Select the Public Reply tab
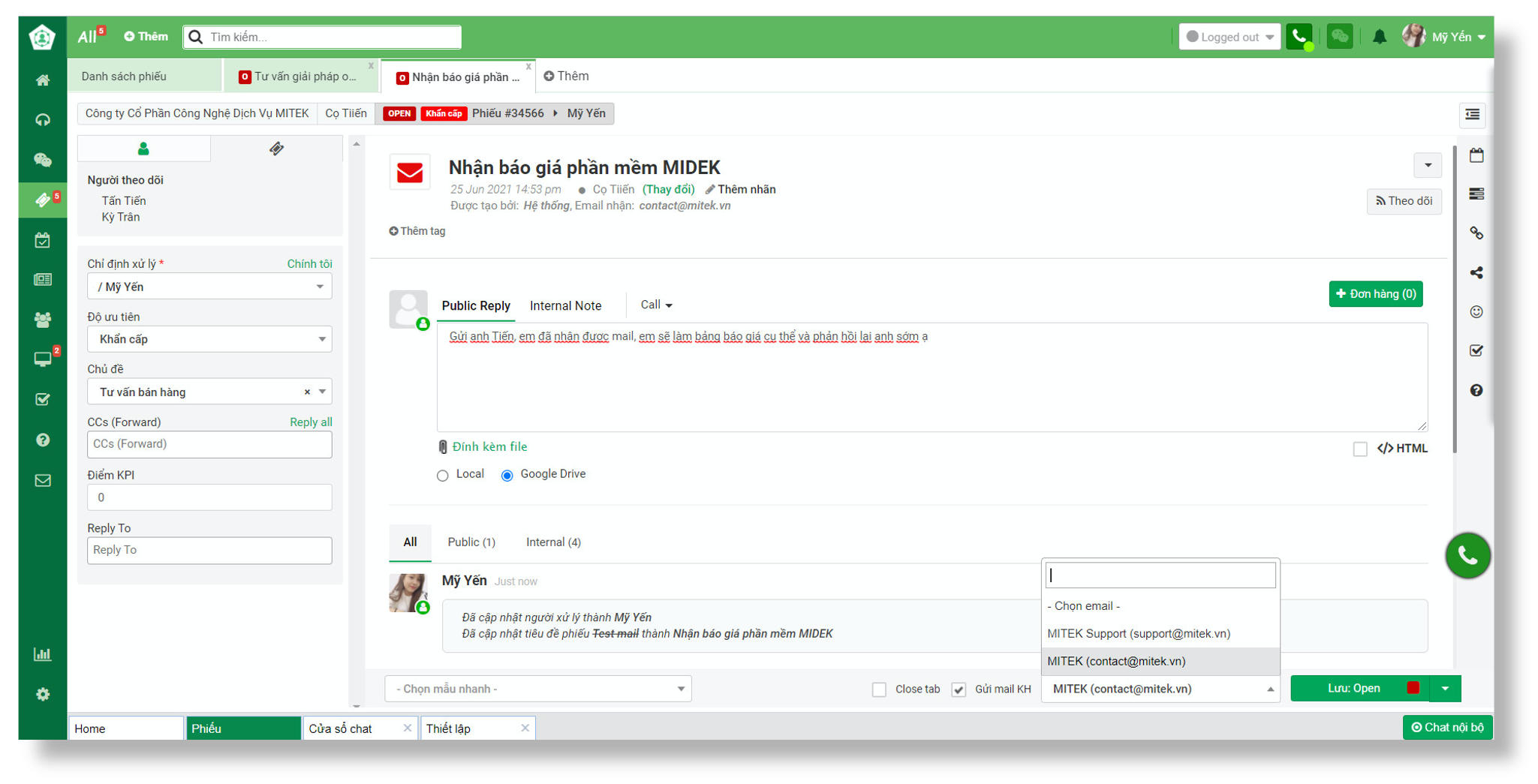Image resolution: width=1538 pixels, height=784 pixels. point(476,305)
